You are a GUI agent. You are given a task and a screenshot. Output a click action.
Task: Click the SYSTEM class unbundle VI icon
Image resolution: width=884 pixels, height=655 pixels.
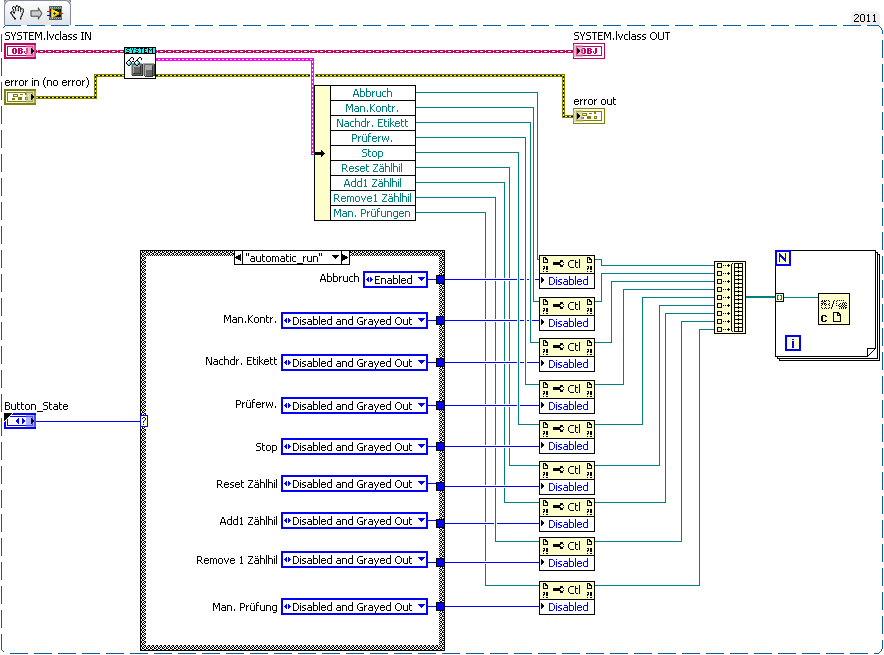[140, 63]
